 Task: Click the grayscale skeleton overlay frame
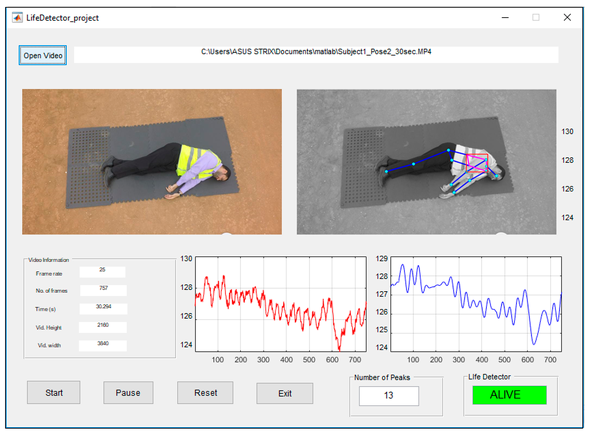tap(426, 162)
